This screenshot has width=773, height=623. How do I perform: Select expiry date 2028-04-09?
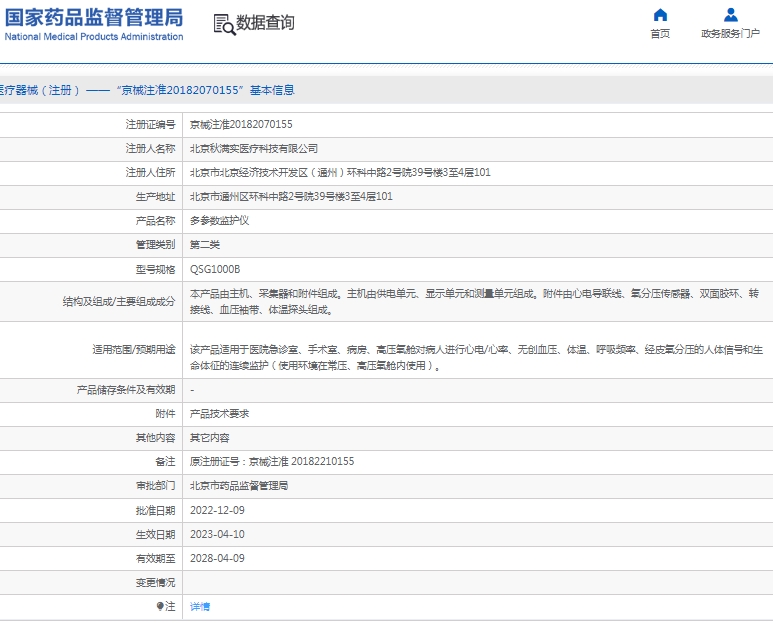tap(217, 558)
